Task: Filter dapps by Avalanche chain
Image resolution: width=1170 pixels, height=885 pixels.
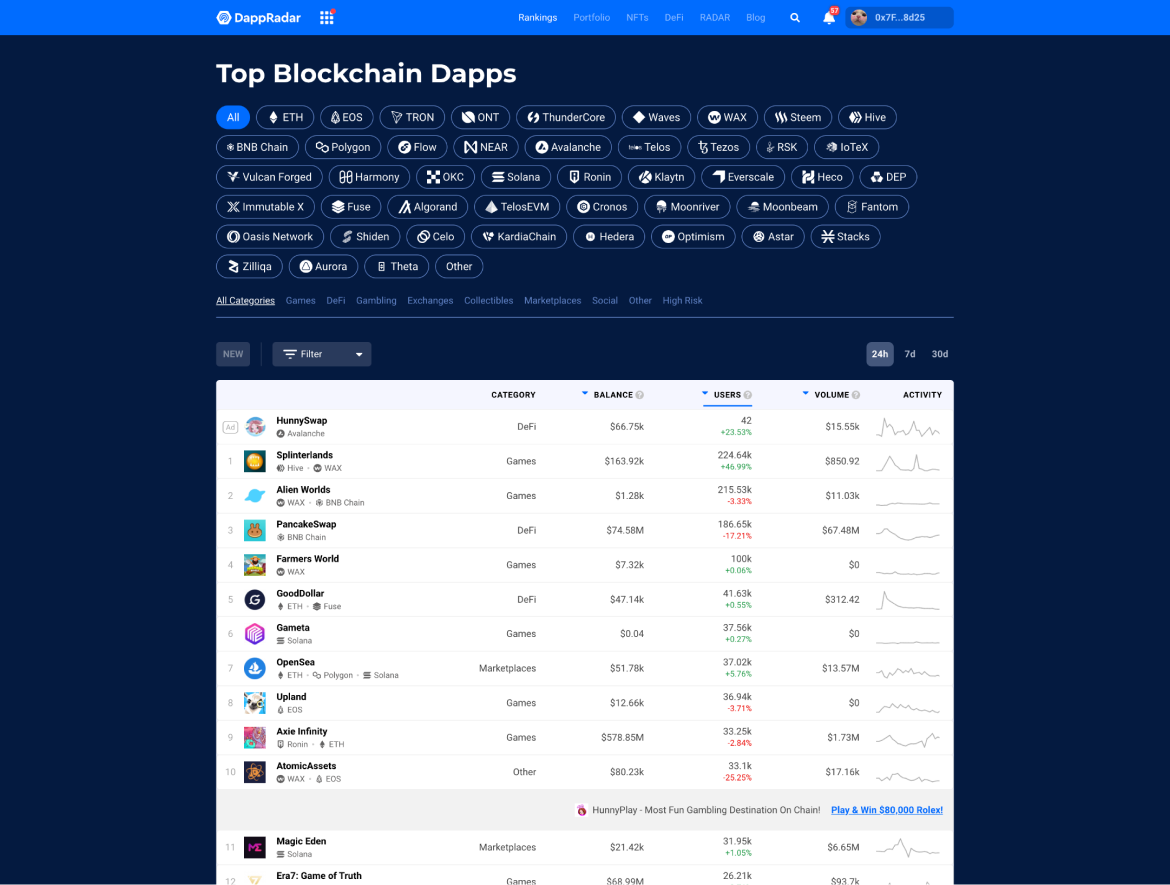Action: [568, 147]
